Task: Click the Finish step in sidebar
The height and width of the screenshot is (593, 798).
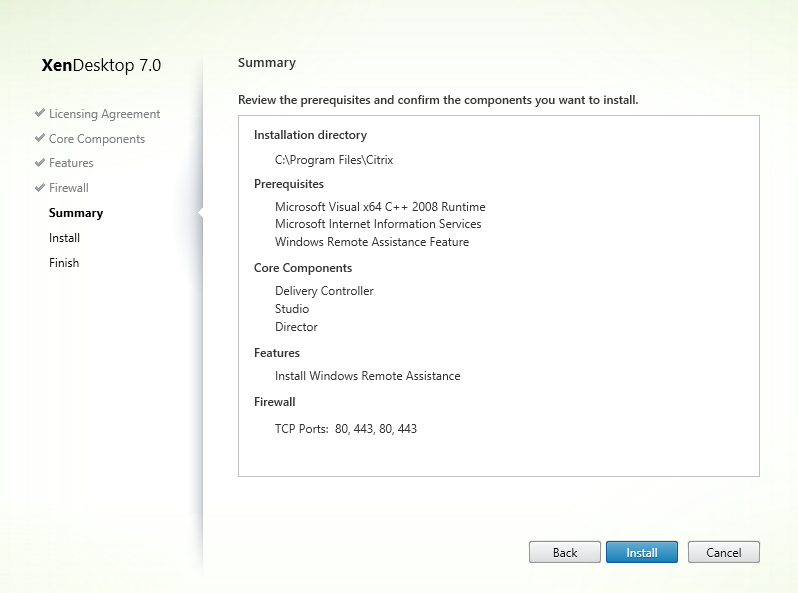Action: click(x=64, y=263)
